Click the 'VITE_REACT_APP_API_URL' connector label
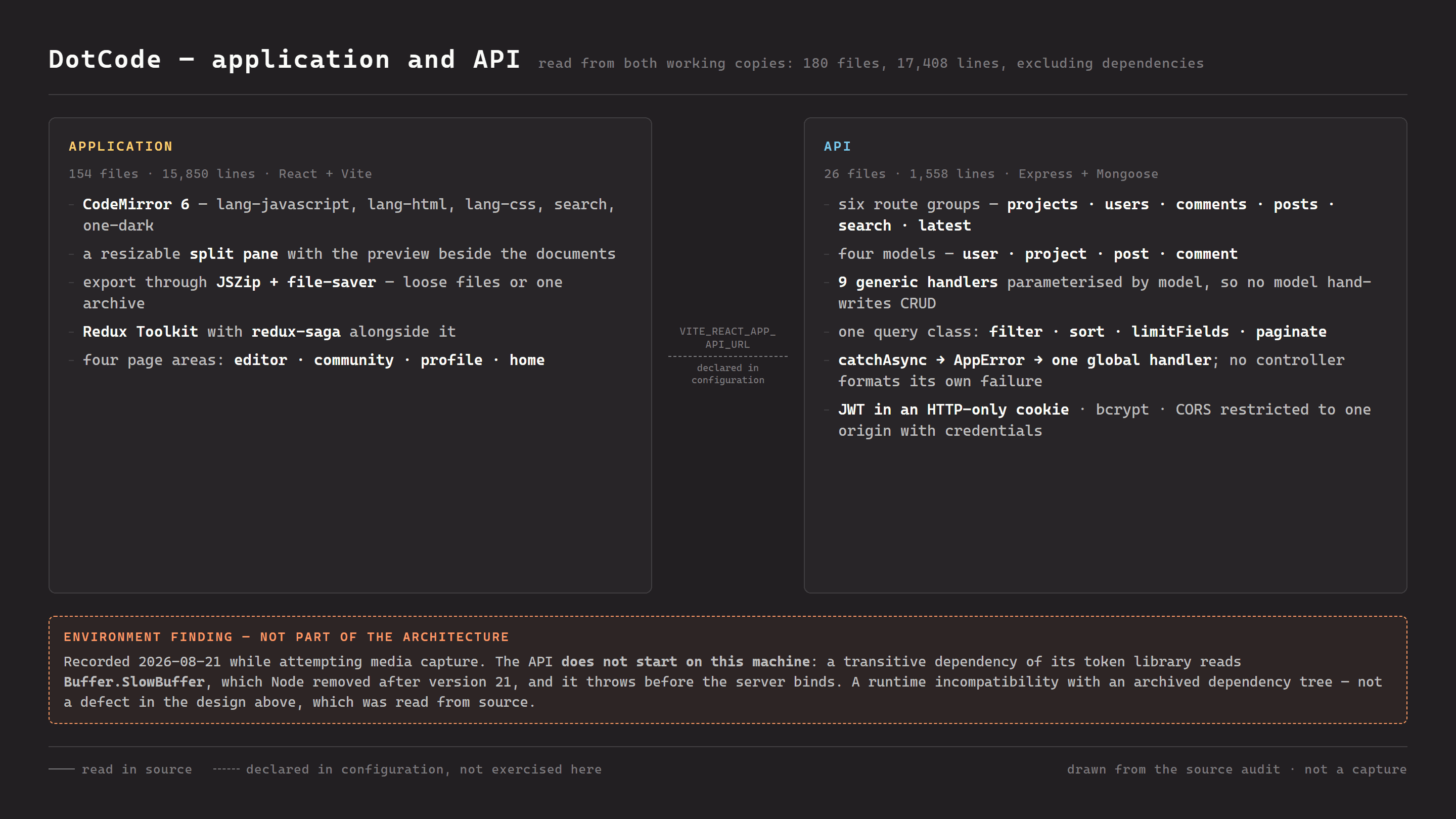Viewport: 1456px width, 819px height. 727,337
